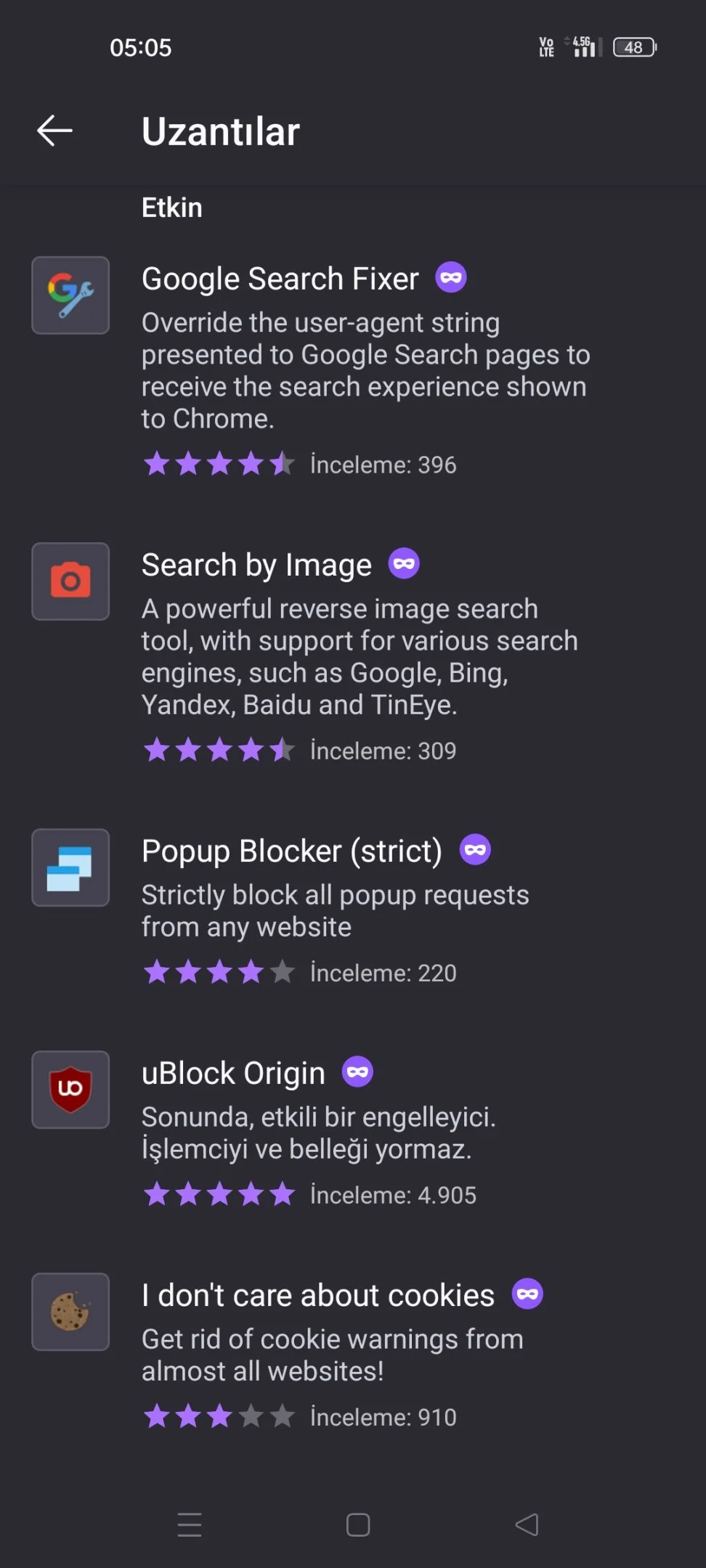Tap the uBlock Origin shield icon

click(x=70, y=1090)
